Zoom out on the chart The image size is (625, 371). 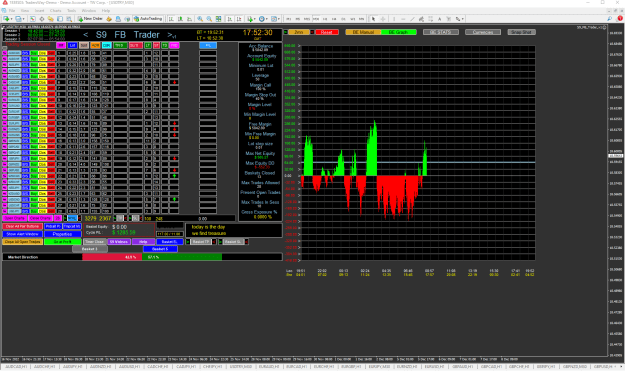coord(209,19)
